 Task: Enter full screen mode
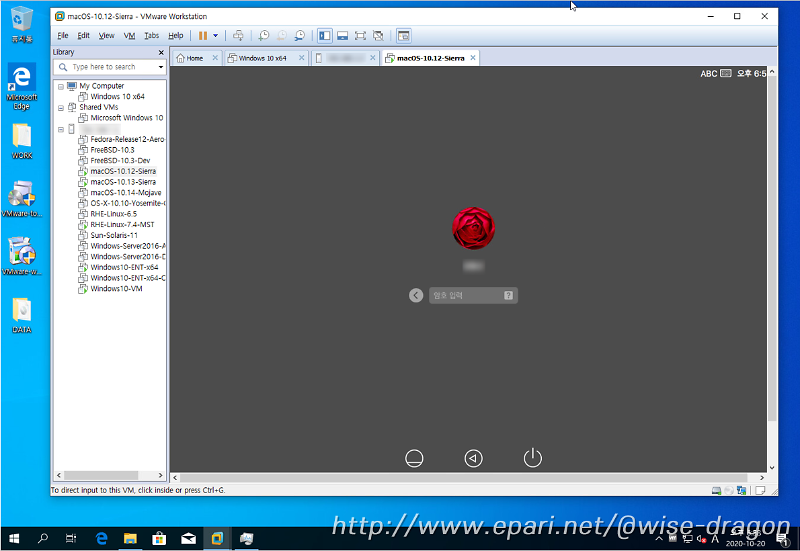(x=360, y=36)
